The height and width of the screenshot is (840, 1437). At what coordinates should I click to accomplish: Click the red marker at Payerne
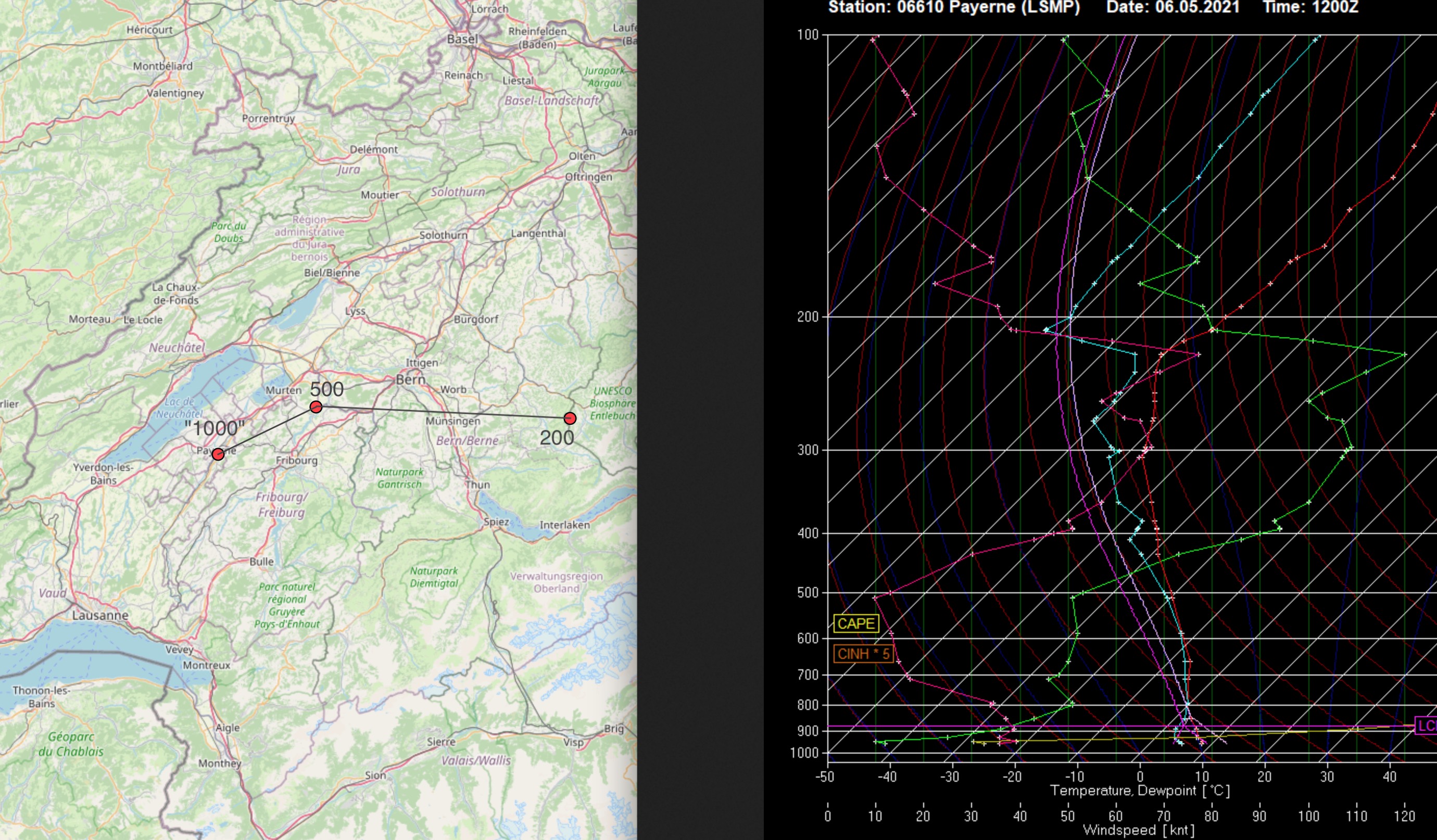(x=218, y=454)
